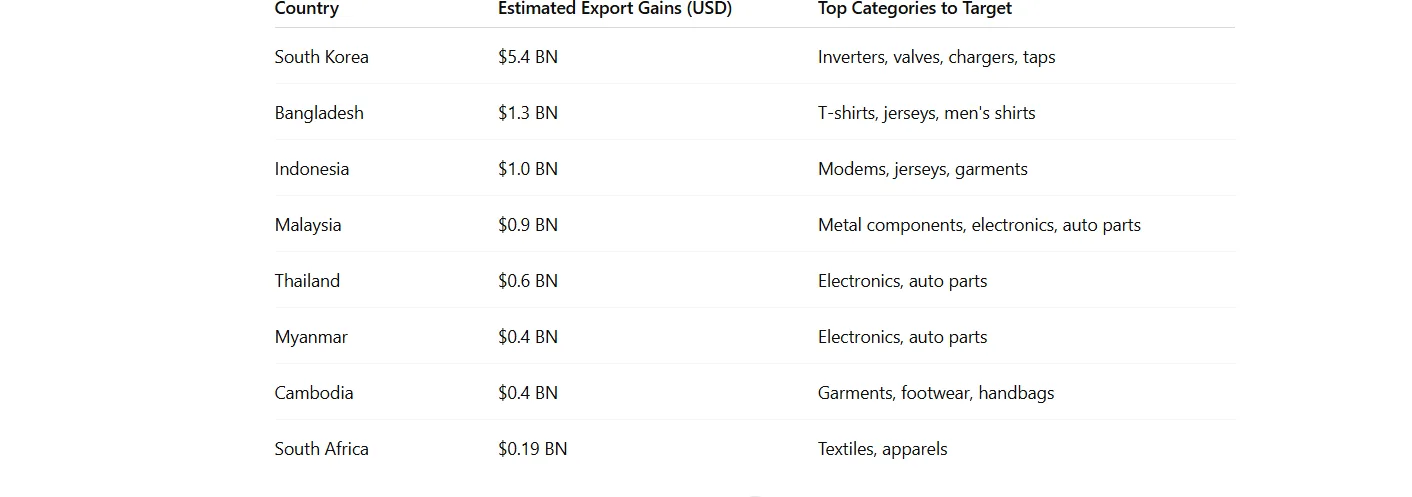Select the Textiles, apparels cell
This screenshot has width=1412, height=497.
click(x=882, y=449)
